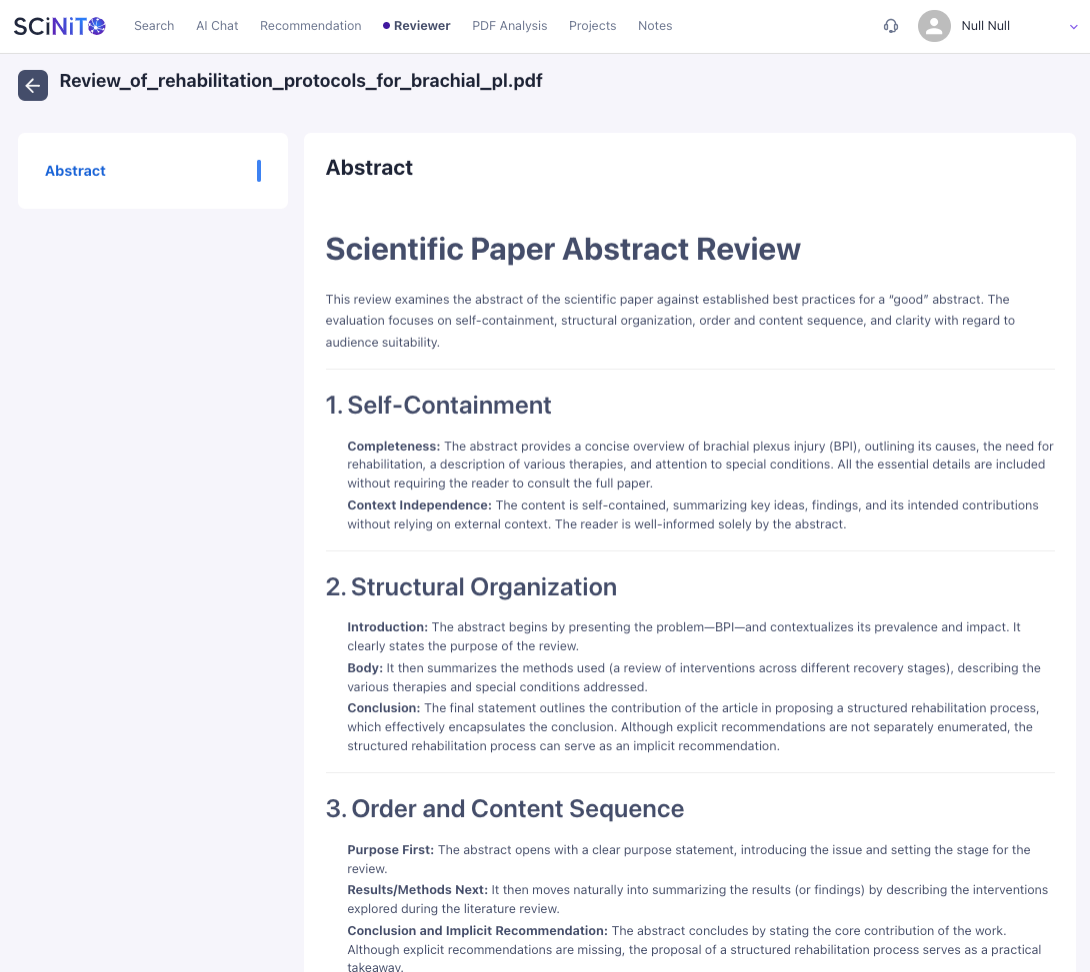Viewport: 1090px width, 972px height.
Task: Click the Scientific Paper Abstract Review heading
Action: (x=563, y=249)
